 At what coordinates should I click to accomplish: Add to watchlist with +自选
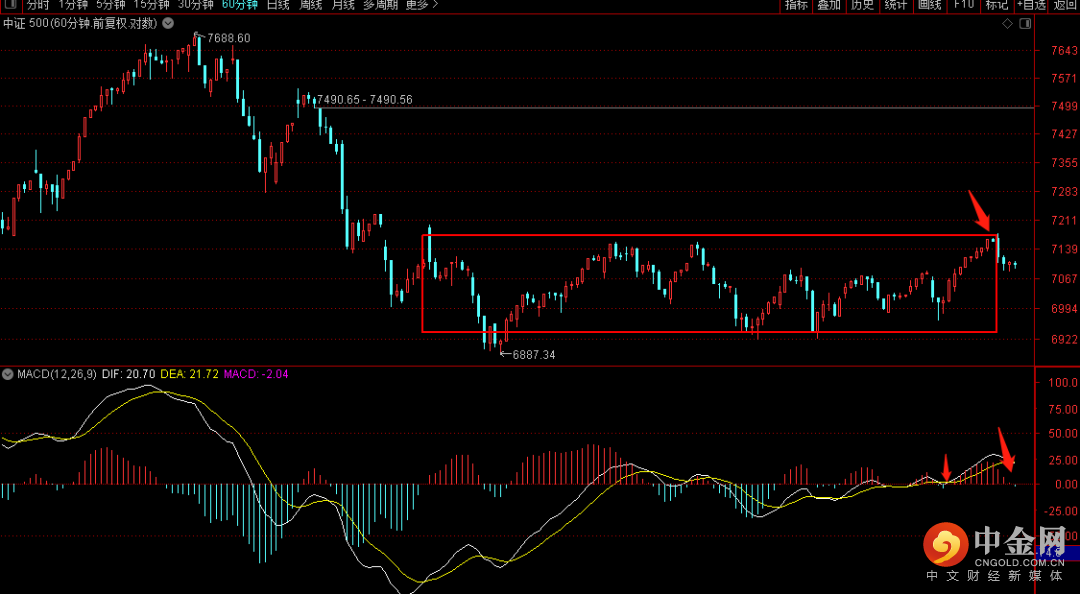(1031, 5)
